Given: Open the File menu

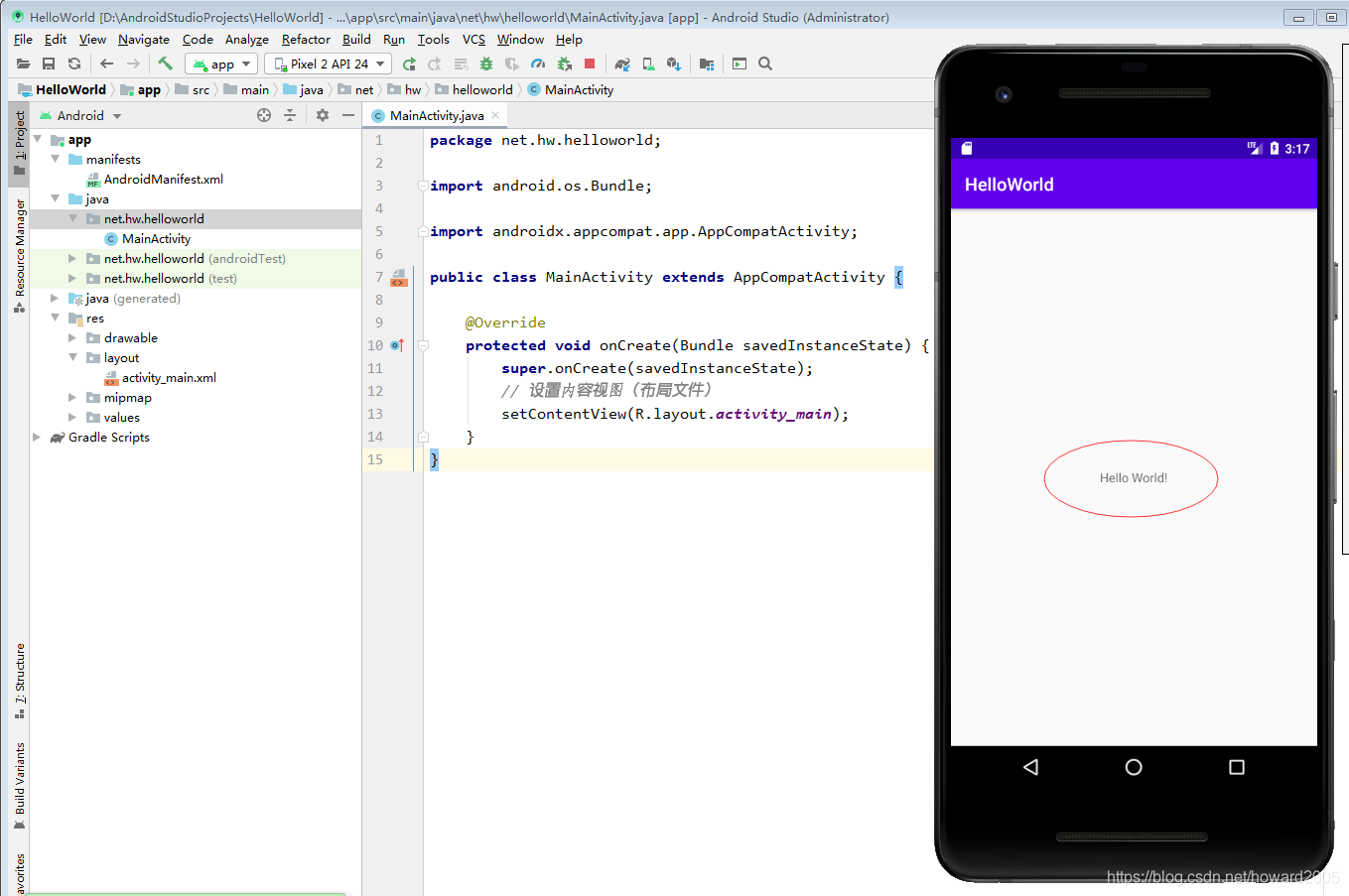Looking at the screenshot, I should 23,39.
